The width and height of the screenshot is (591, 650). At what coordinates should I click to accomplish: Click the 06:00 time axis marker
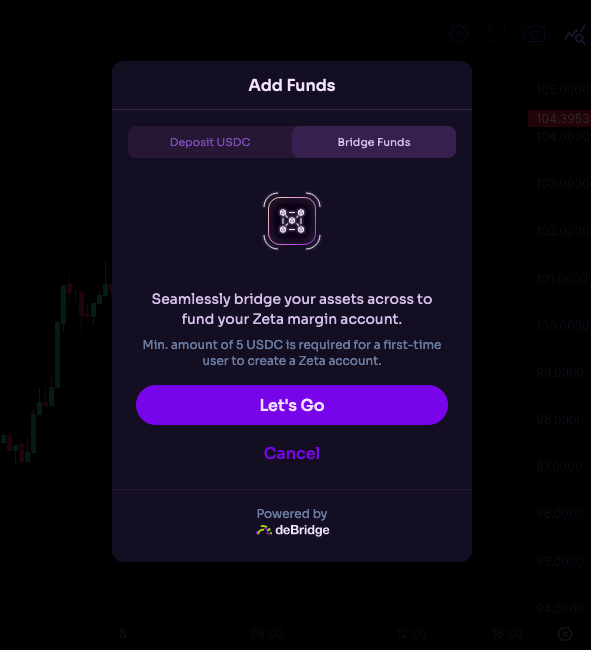(x=267, y=633)
